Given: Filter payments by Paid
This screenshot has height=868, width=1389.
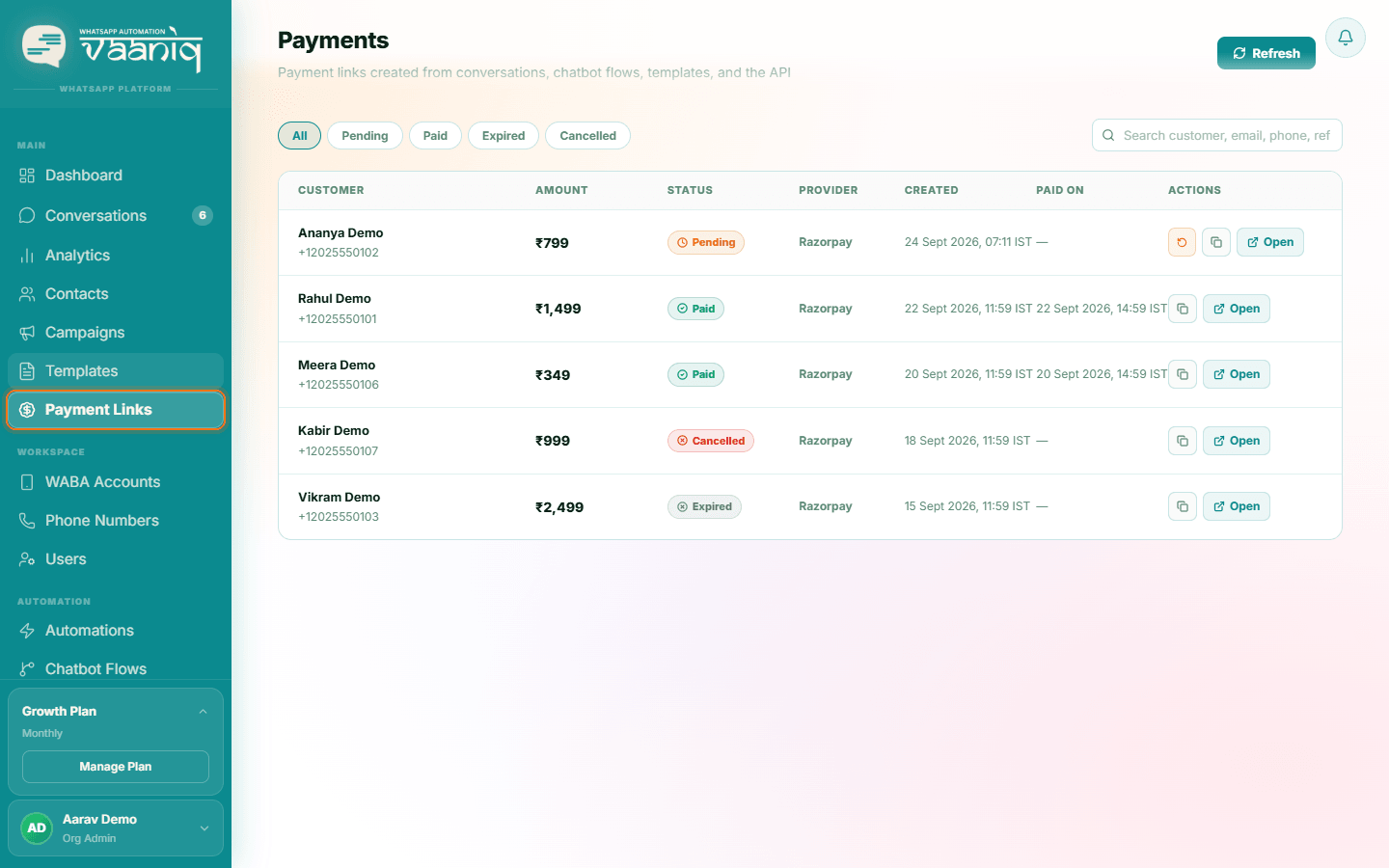Looking at the screenshot, I should tap(435, 136).
